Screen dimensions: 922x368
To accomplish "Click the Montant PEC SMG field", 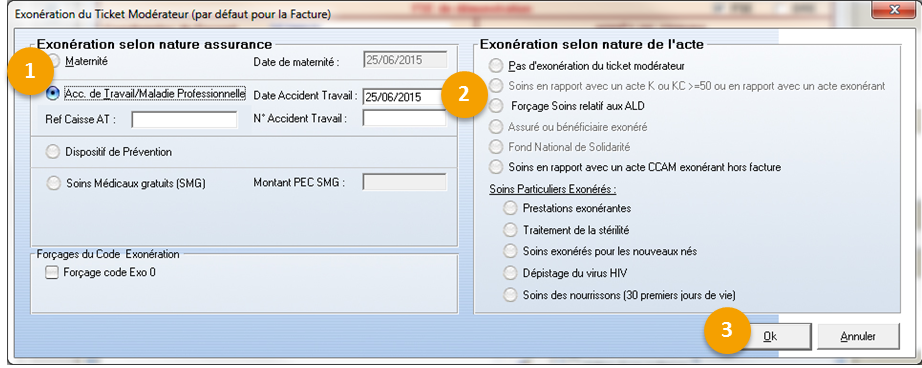I will (x=405, y=182).
